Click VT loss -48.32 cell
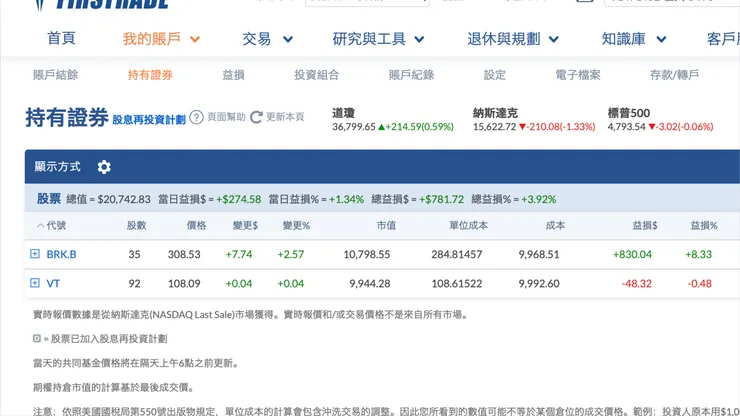The height and width of the screenshot is (416, 740). (x=636, y=283)
